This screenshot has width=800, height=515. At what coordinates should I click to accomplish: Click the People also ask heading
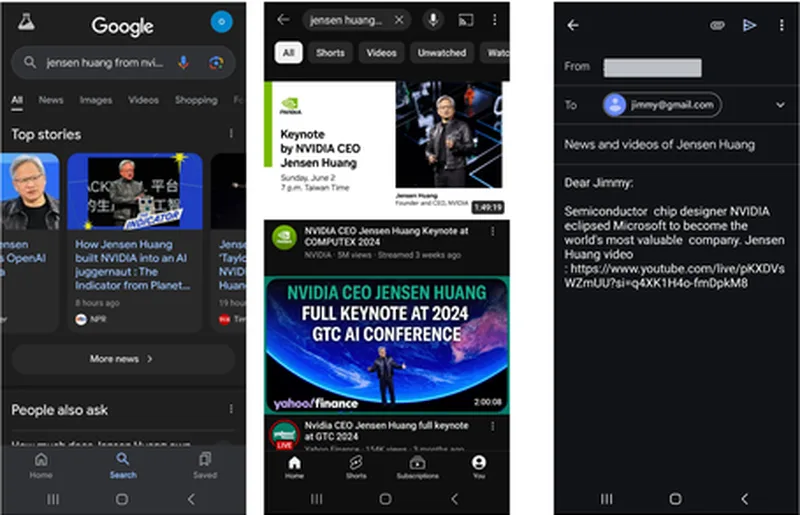tap(60, 410)
